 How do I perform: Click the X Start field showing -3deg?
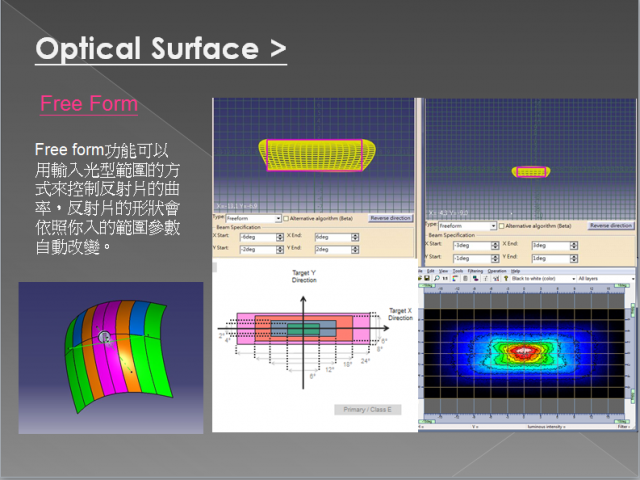click(x=467, y=244)
